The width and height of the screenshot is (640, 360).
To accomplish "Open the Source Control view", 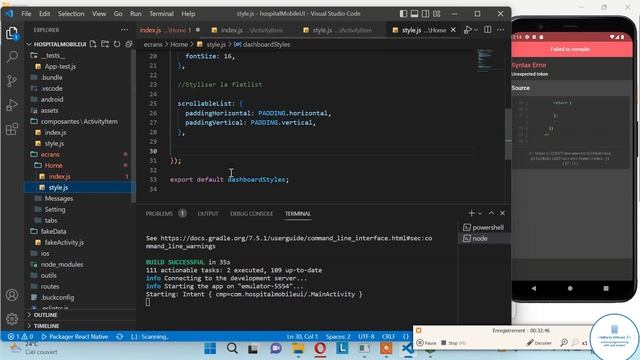I will [x=12, y=80].
